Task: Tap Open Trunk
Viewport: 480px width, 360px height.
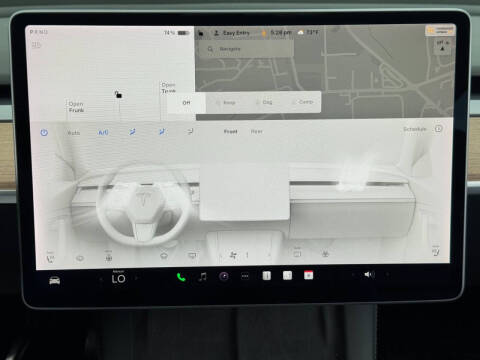Action: tap(169, 88)
